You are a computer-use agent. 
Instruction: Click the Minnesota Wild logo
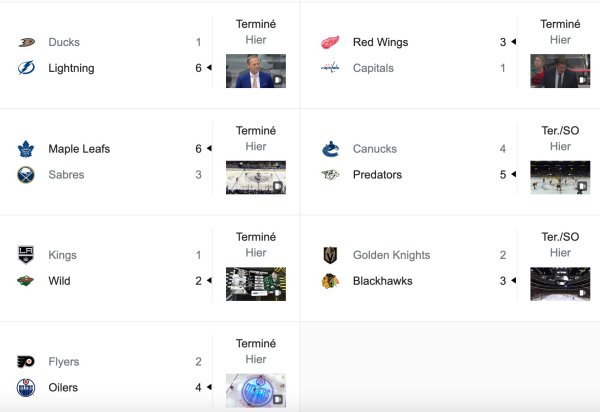(26, 281)
